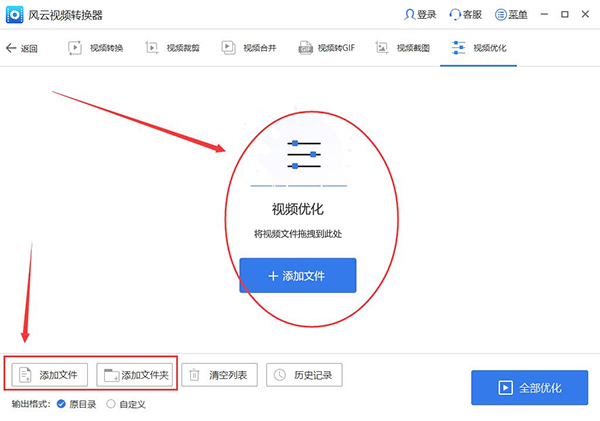Click the large sliders optimization icon

point(304,156)
